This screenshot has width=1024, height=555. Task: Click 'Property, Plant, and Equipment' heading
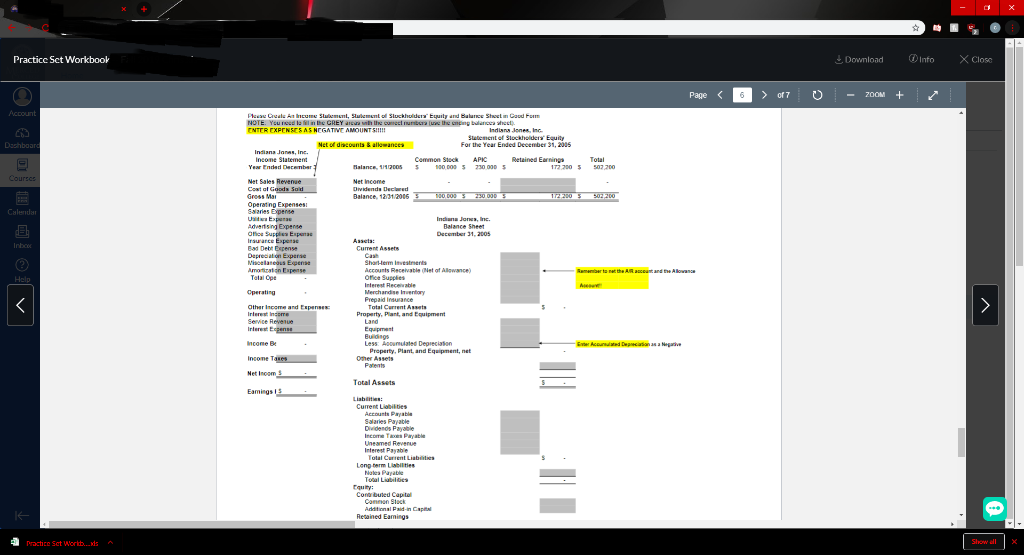[x=400, y=314]
